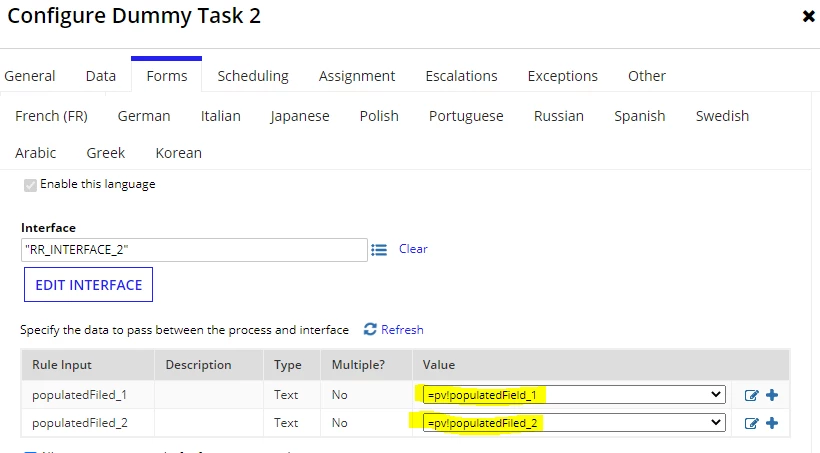Close the Configure Dummy Task 2 dialog

(808, 16)
